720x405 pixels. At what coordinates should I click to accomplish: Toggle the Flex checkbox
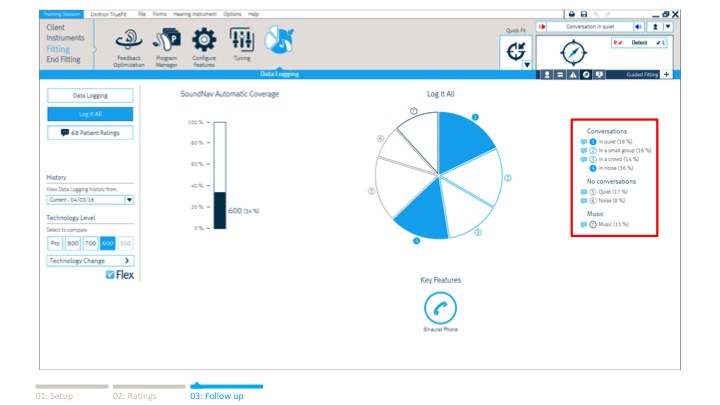[x=110, y=275]
